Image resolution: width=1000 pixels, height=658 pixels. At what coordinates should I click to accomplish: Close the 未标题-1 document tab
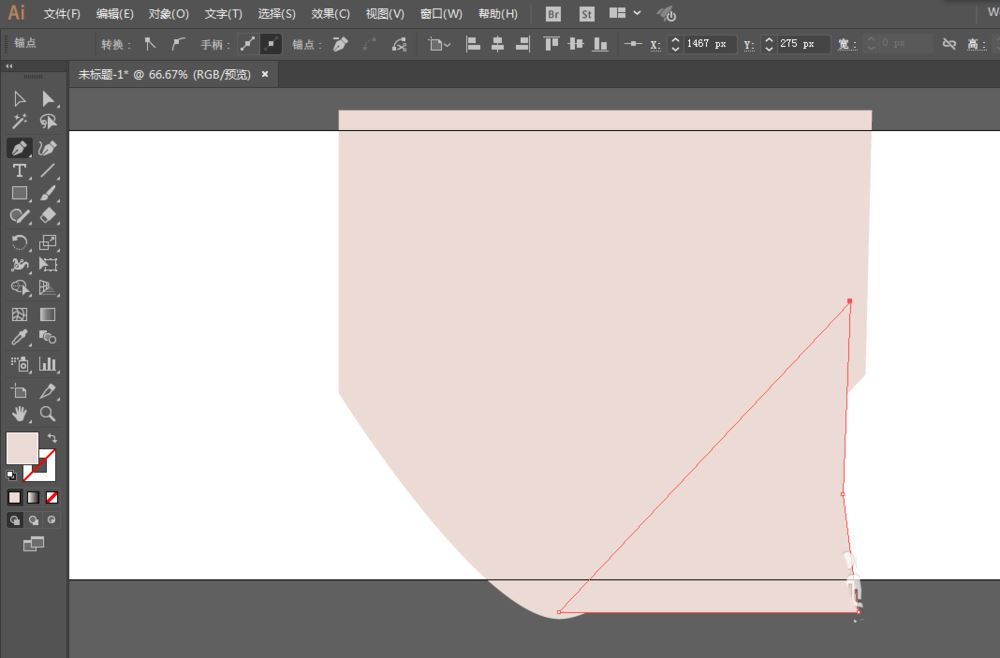pos(265,74)
